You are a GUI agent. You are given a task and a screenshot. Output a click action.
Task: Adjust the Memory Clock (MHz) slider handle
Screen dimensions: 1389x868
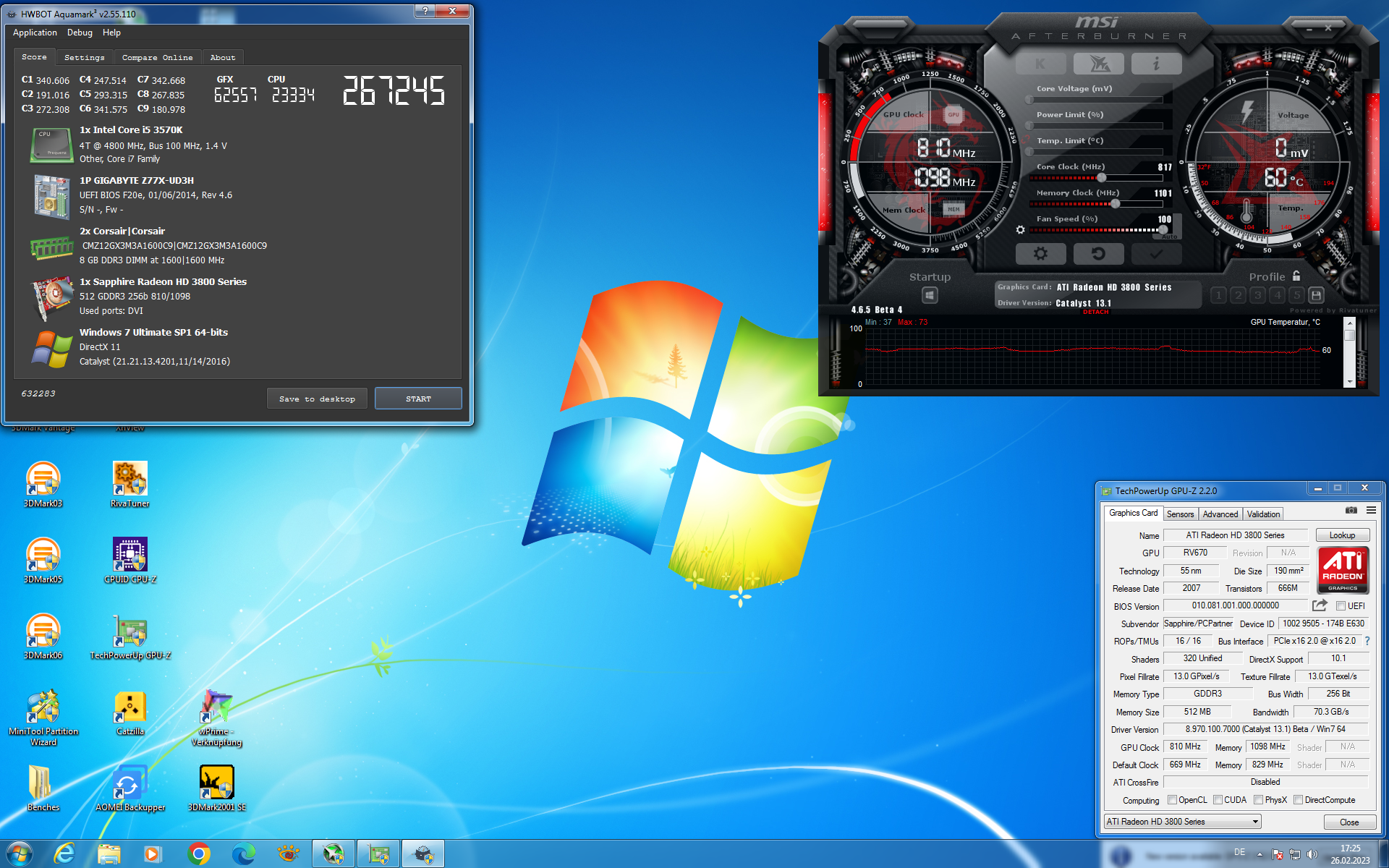coord(1115,204)
